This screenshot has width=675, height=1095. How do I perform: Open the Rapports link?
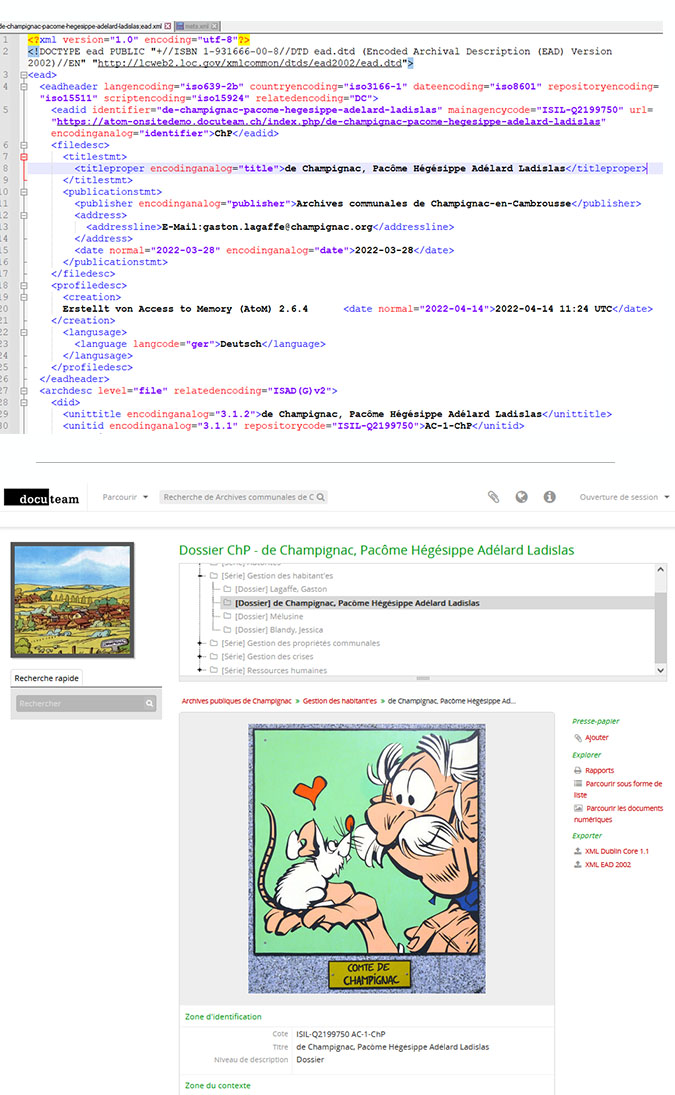click(x=600, y=770)
